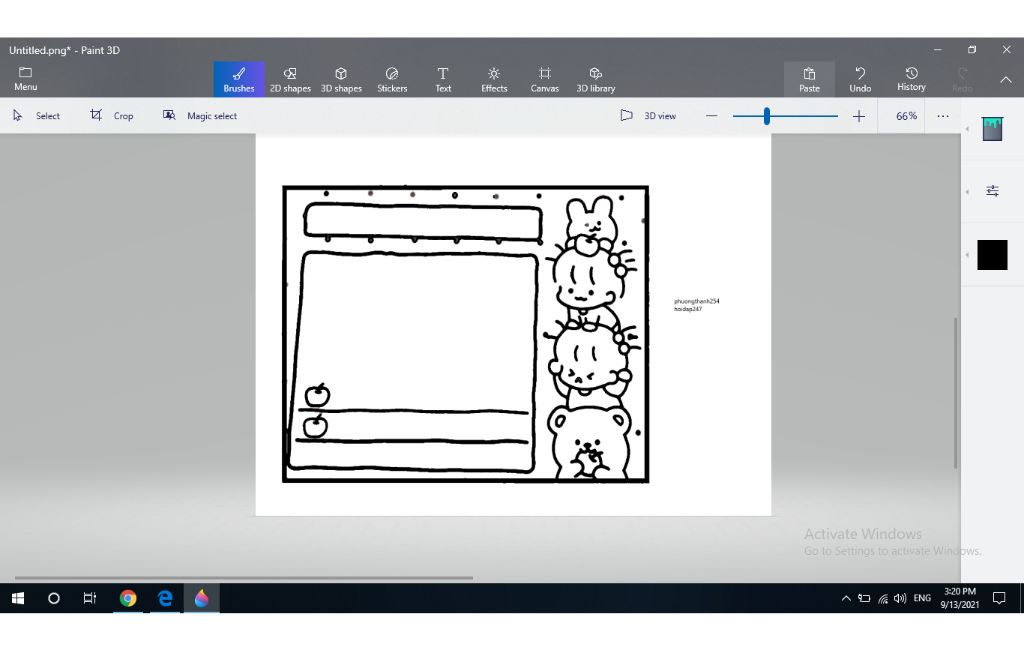The image size is (1024, 650).
Task: Click the 66% zoom value
Action: click(x=906, y=116)
